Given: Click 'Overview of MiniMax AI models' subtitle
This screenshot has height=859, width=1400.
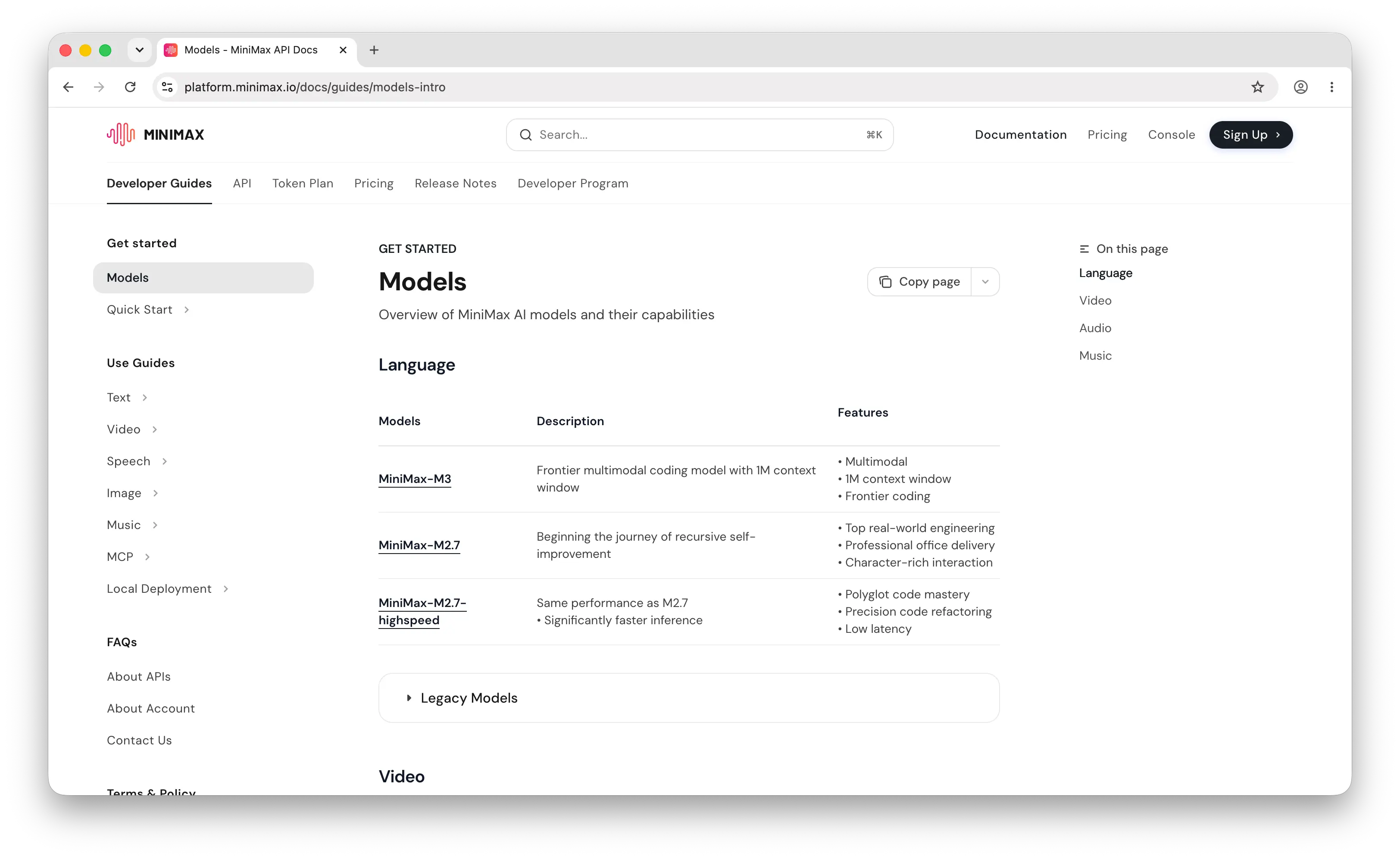Looking at the screenshot, I should point(546,315).
